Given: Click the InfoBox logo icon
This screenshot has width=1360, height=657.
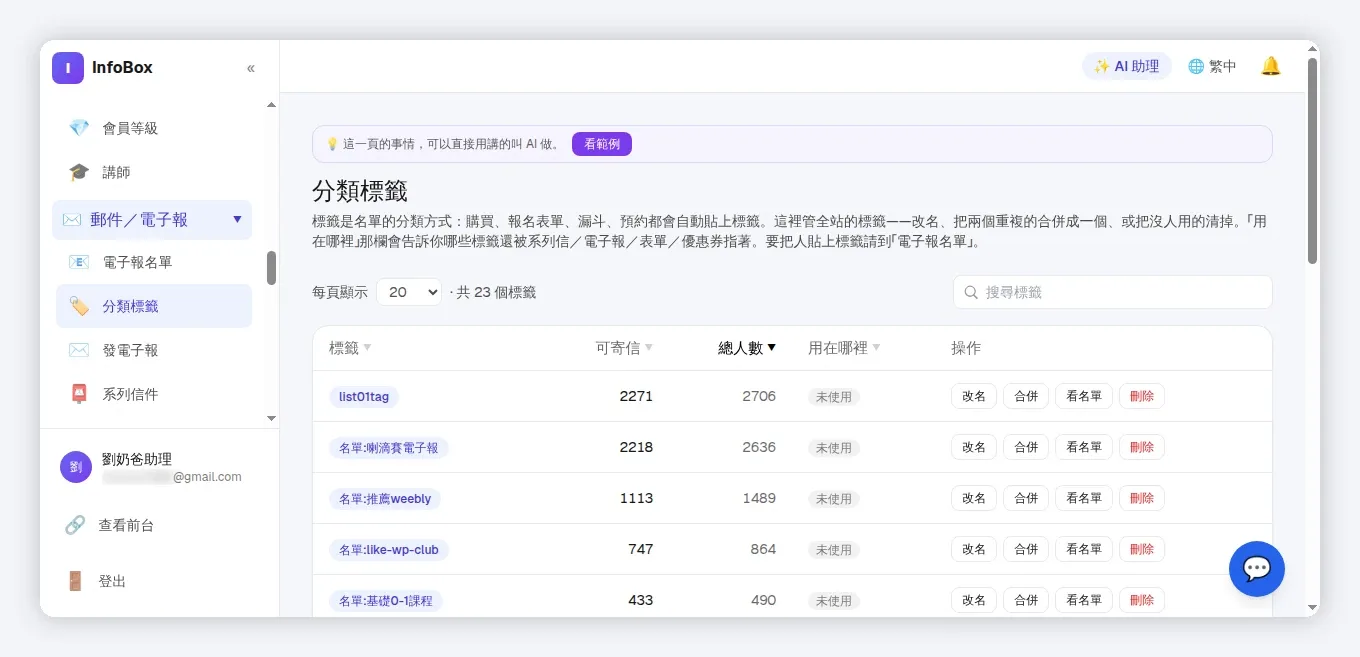Looking at the screenshot, I should tap(68, 68).
